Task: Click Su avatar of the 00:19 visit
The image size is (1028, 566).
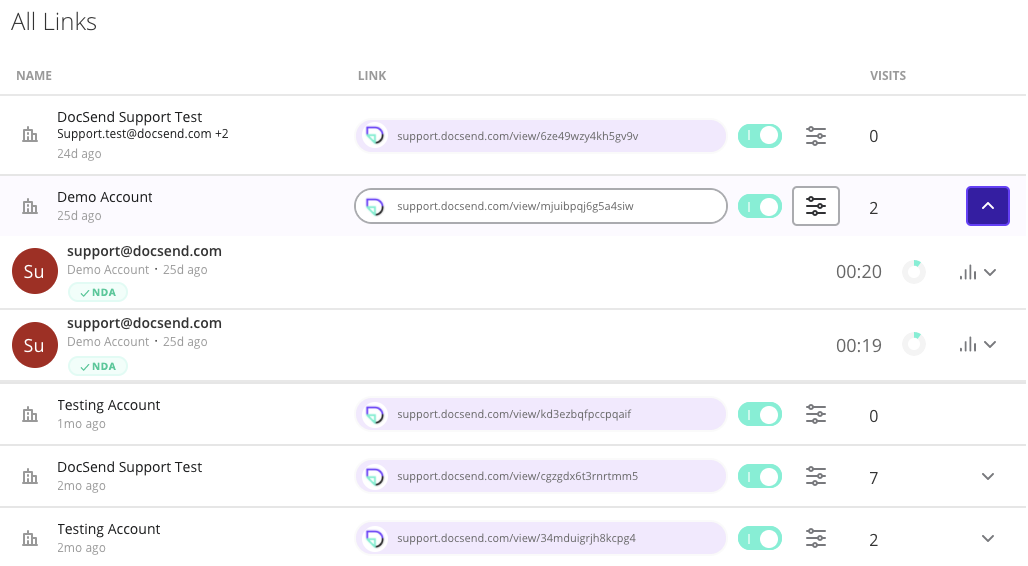Action: coord(35,345)
